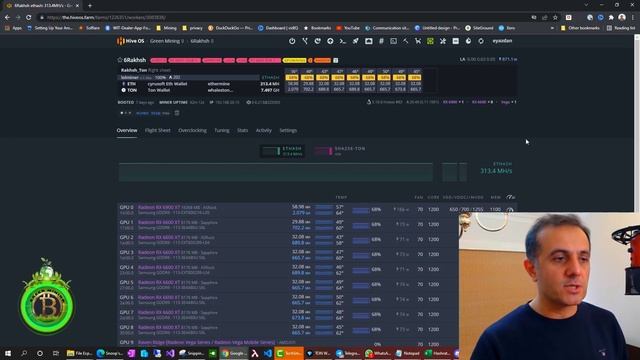Open the terminal command prompt icon

pos(343,41)
